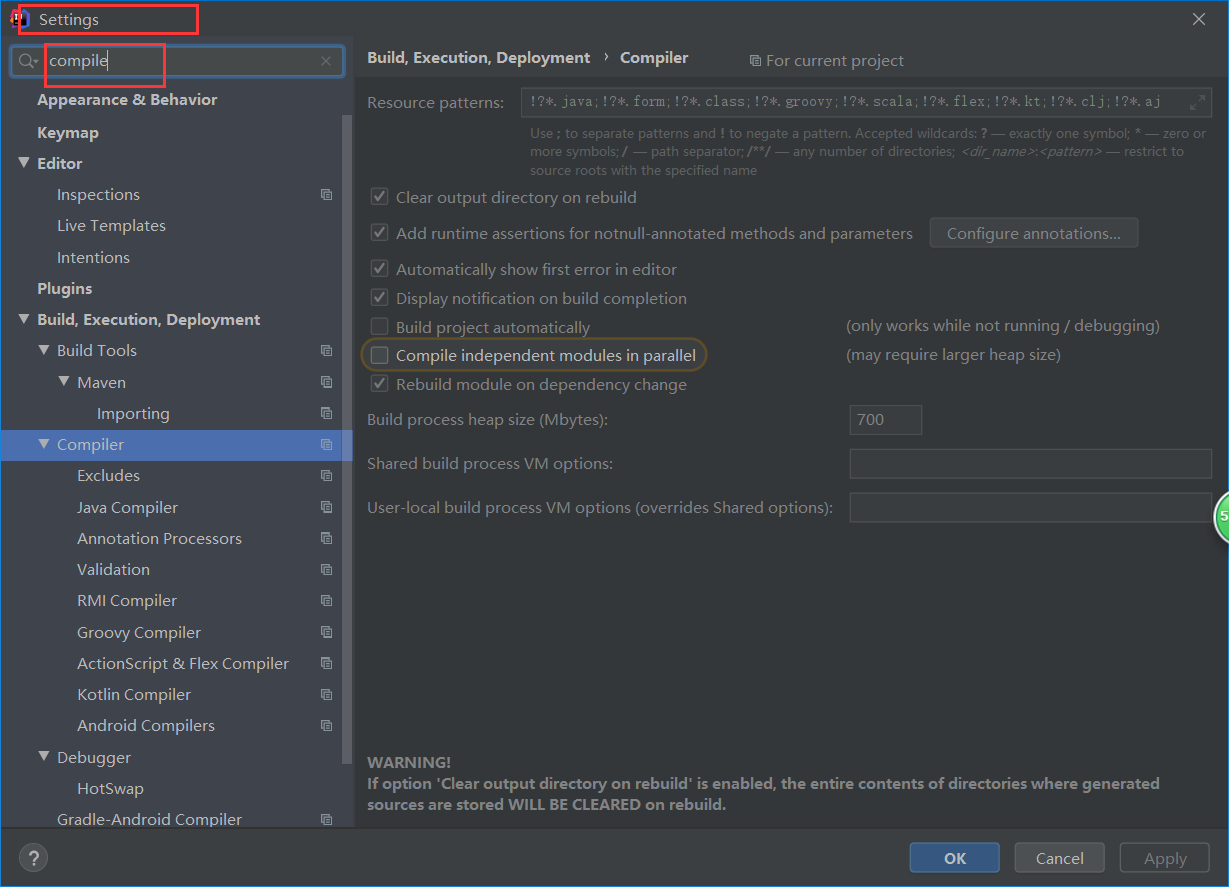Select Java Compiler in settings tree
The height and width of the screenshot is (887, 1229).
pos(127,508)
